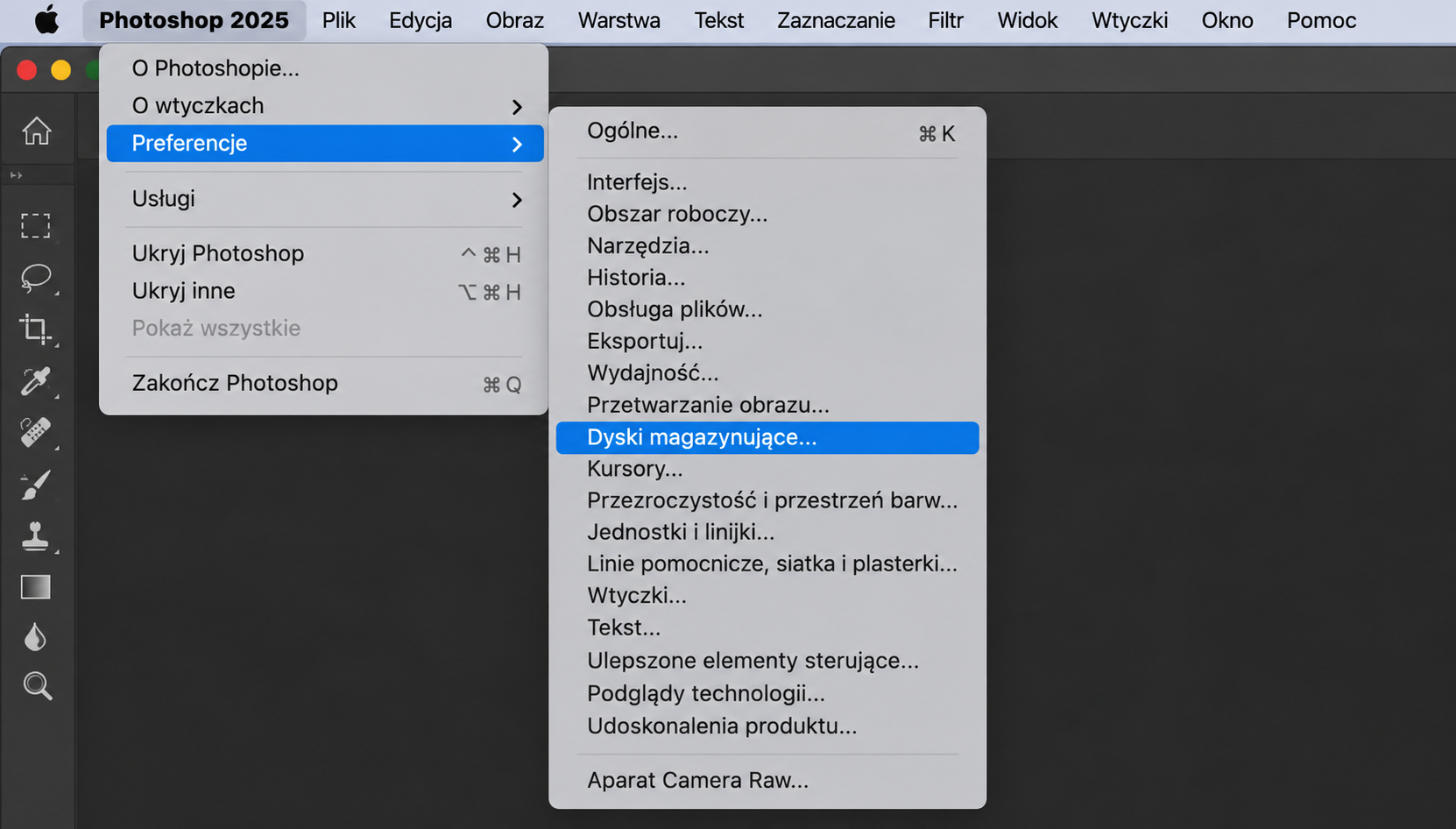
Task: Choose Ukryj inne entry
Action: point(325,291)
